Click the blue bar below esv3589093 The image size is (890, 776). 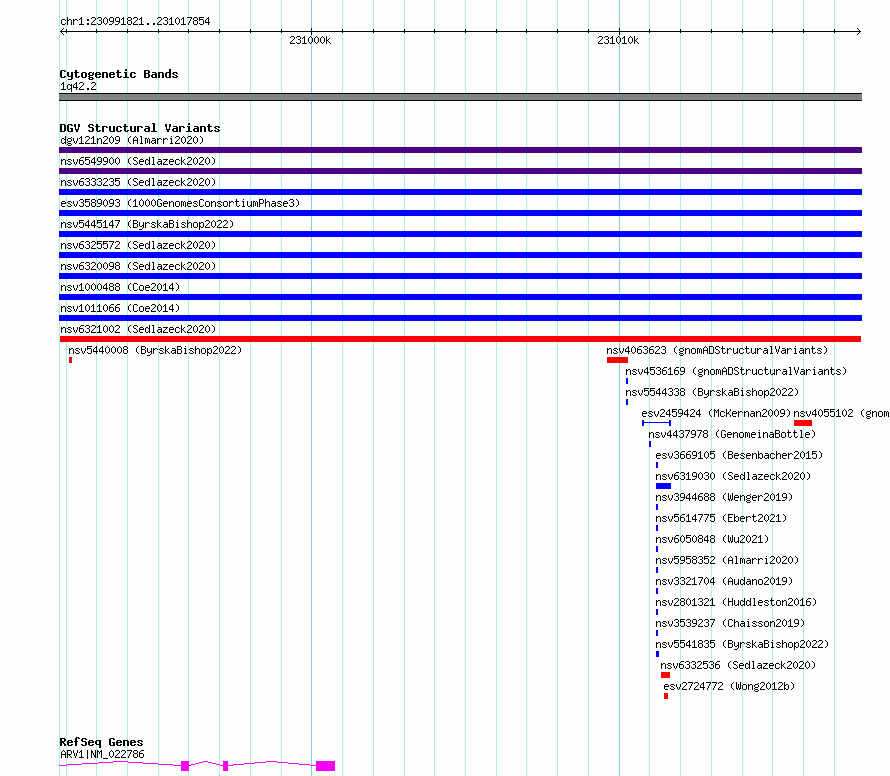pos(460,213)
